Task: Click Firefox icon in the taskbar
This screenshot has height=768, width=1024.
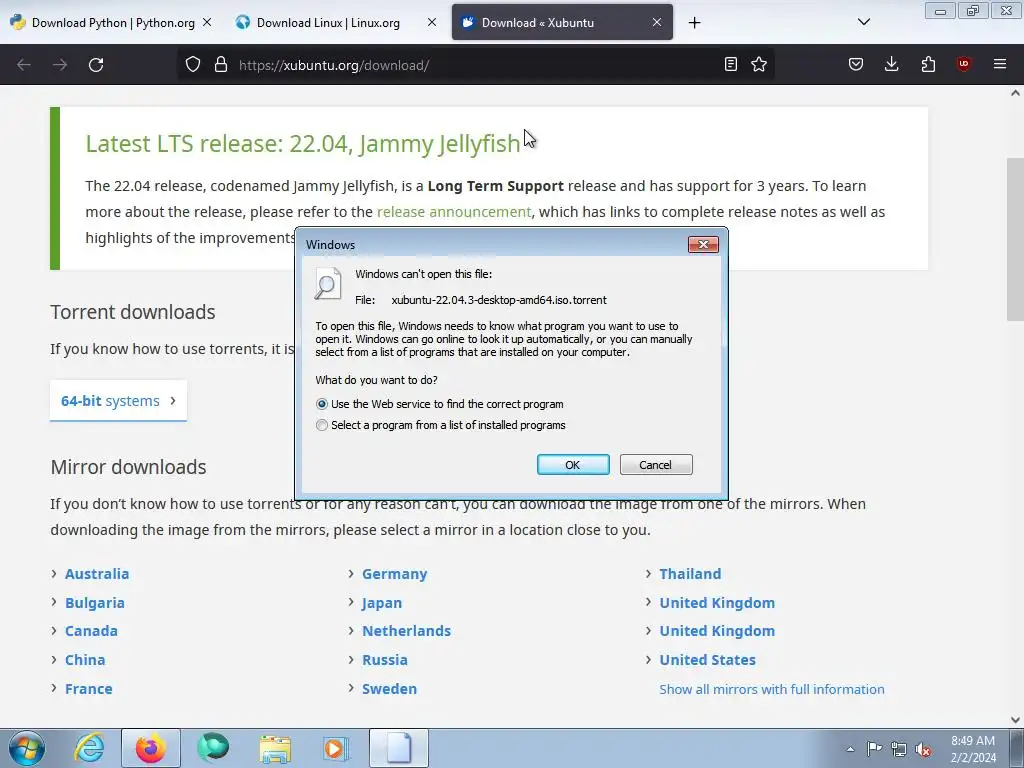Action: click(x=151, y=748)
